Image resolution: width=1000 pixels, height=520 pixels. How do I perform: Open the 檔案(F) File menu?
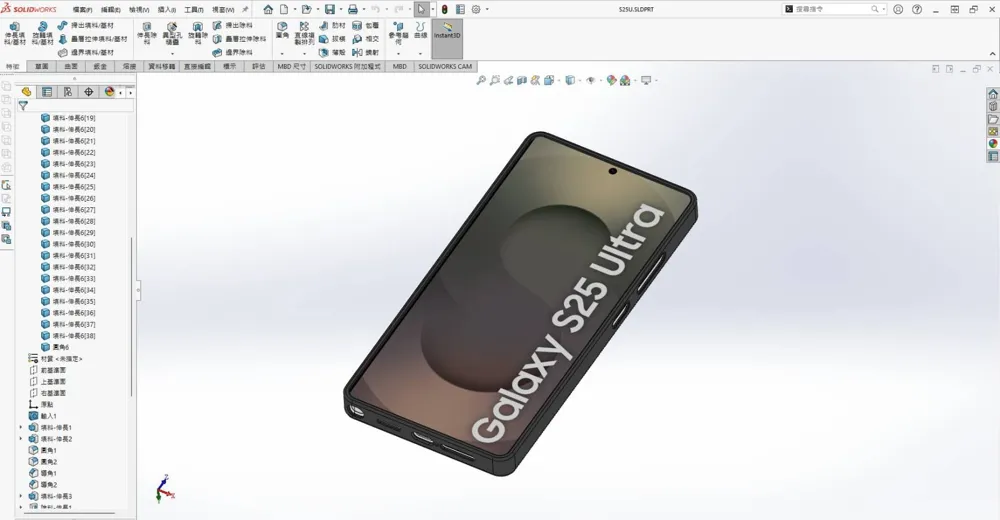[82, 10]
